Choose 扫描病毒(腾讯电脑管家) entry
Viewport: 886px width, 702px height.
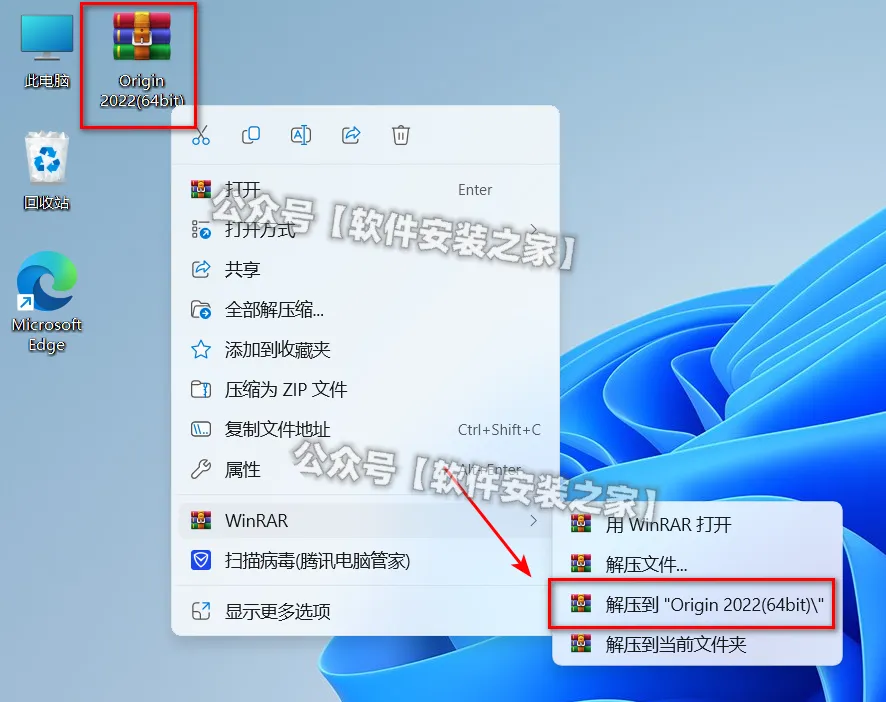(366, 561)
